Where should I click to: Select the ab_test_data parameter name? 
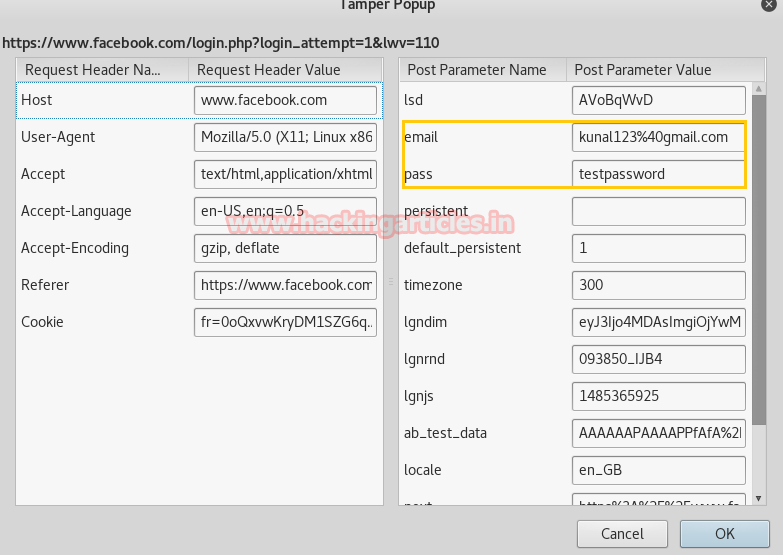[445, 433]
